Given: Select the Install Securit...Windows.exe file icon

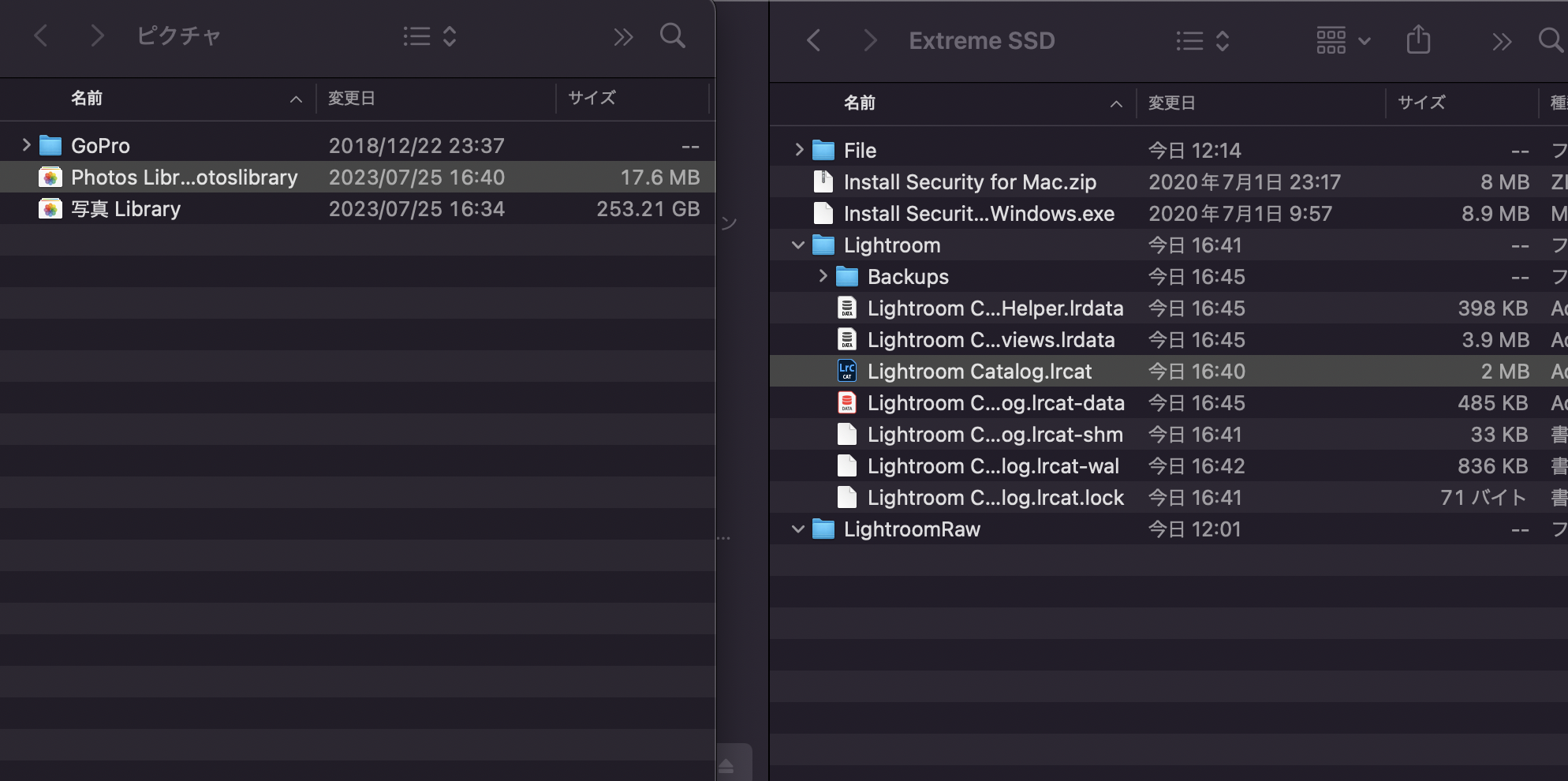Looking at the screenshot, I should 823,214.
